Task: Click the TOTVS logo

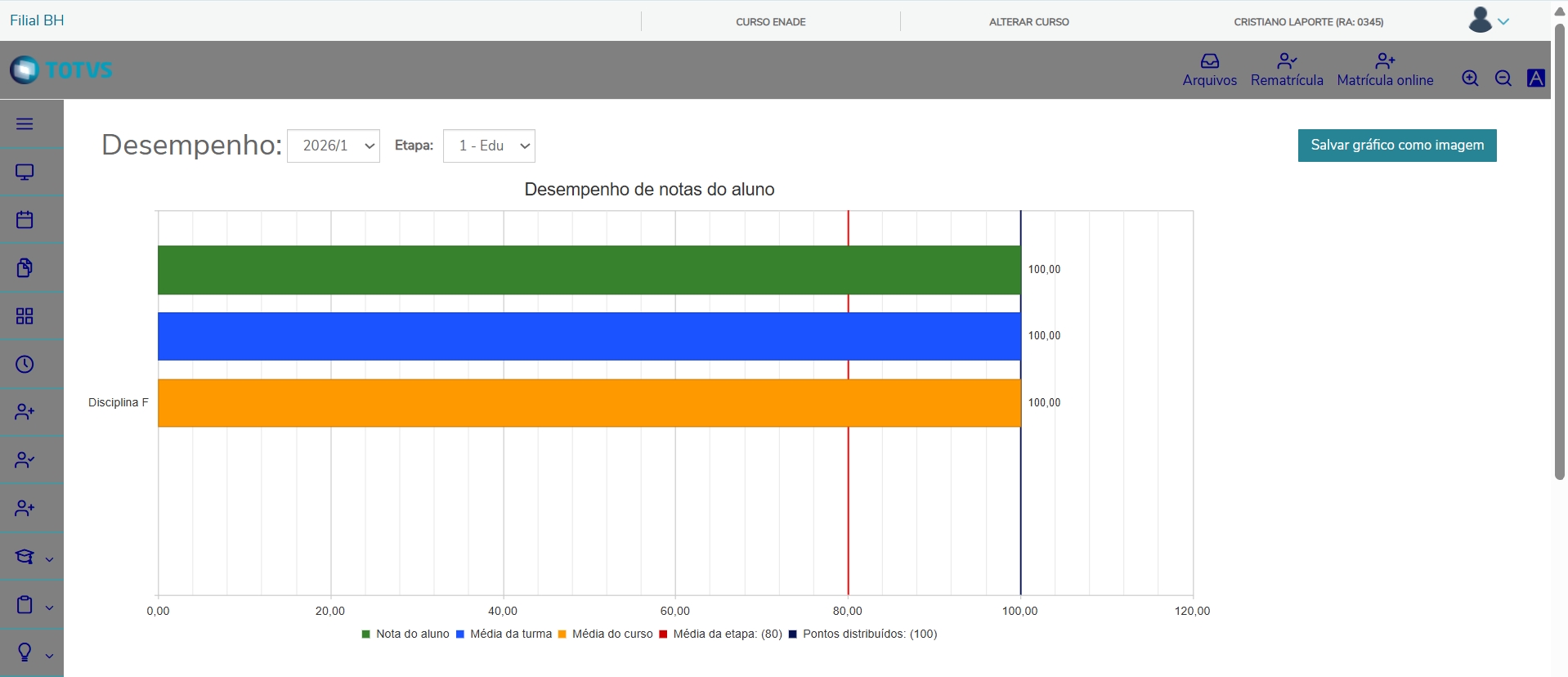Action: coord(61,69)
